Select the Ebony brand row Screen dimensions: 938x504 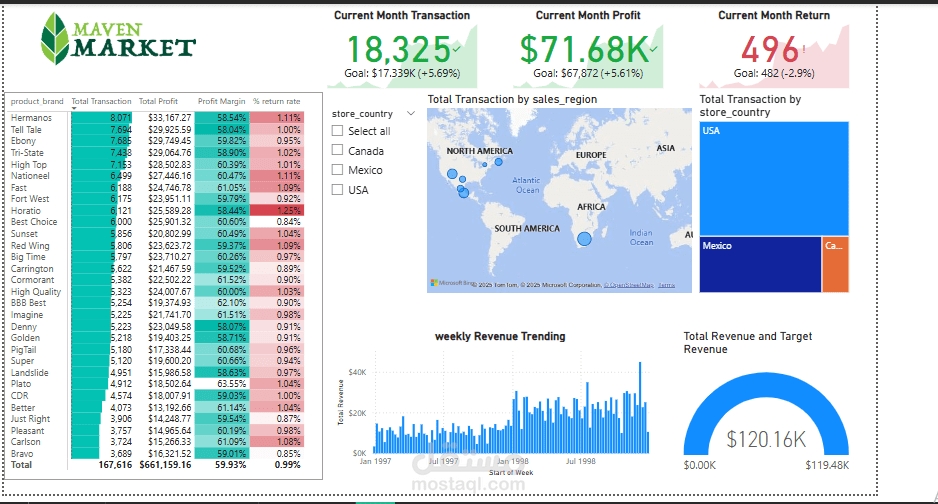(157, 140)
